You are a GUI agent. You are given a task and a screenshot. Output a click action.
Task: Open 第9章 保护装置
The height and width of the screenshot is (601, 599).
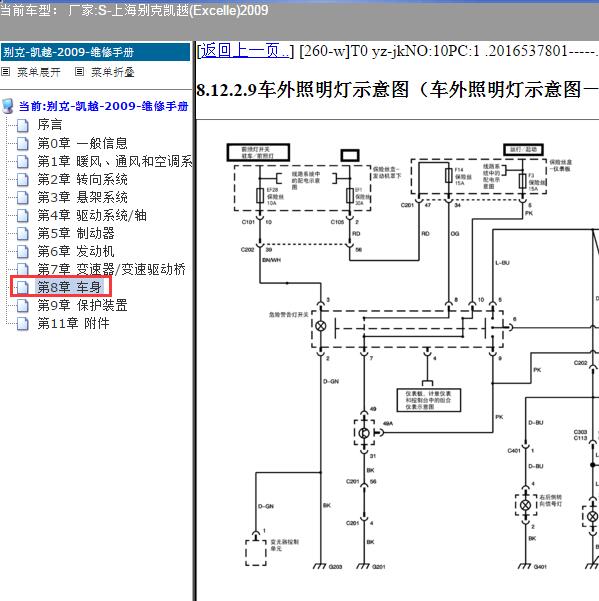click(82, 305)
